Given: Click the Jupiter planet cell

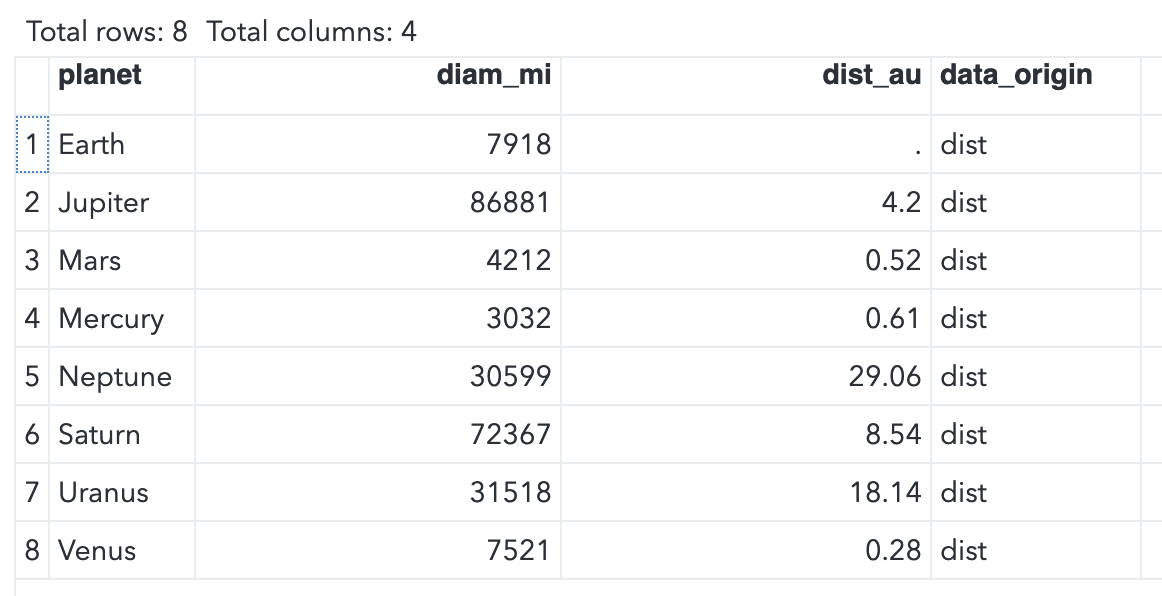Looking at the screenshot, I should click(x=104, y=203).
